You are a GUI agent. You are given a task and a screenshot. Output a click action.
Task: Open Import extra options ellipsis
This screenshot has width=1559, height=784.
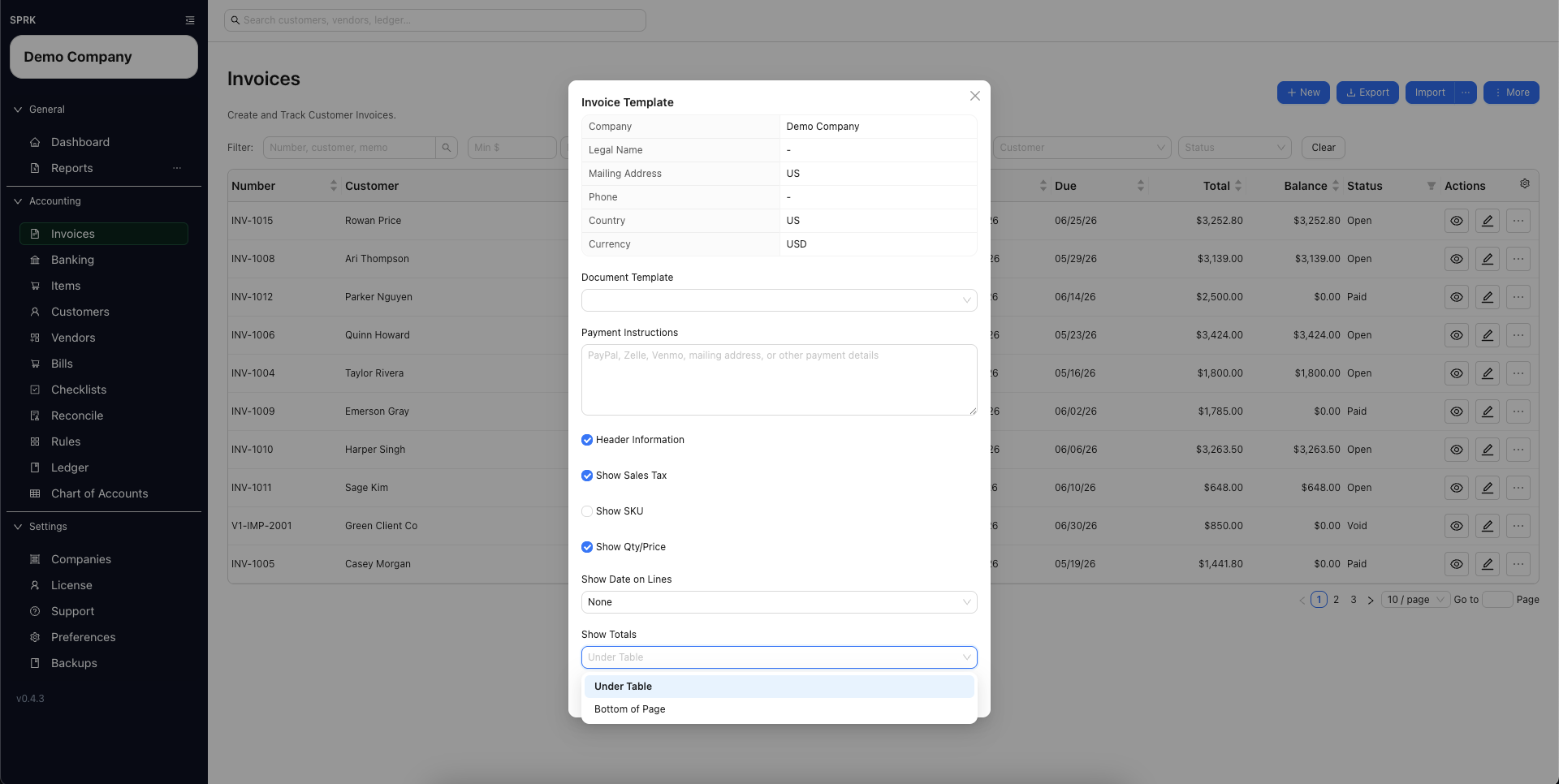(1466, 93)
